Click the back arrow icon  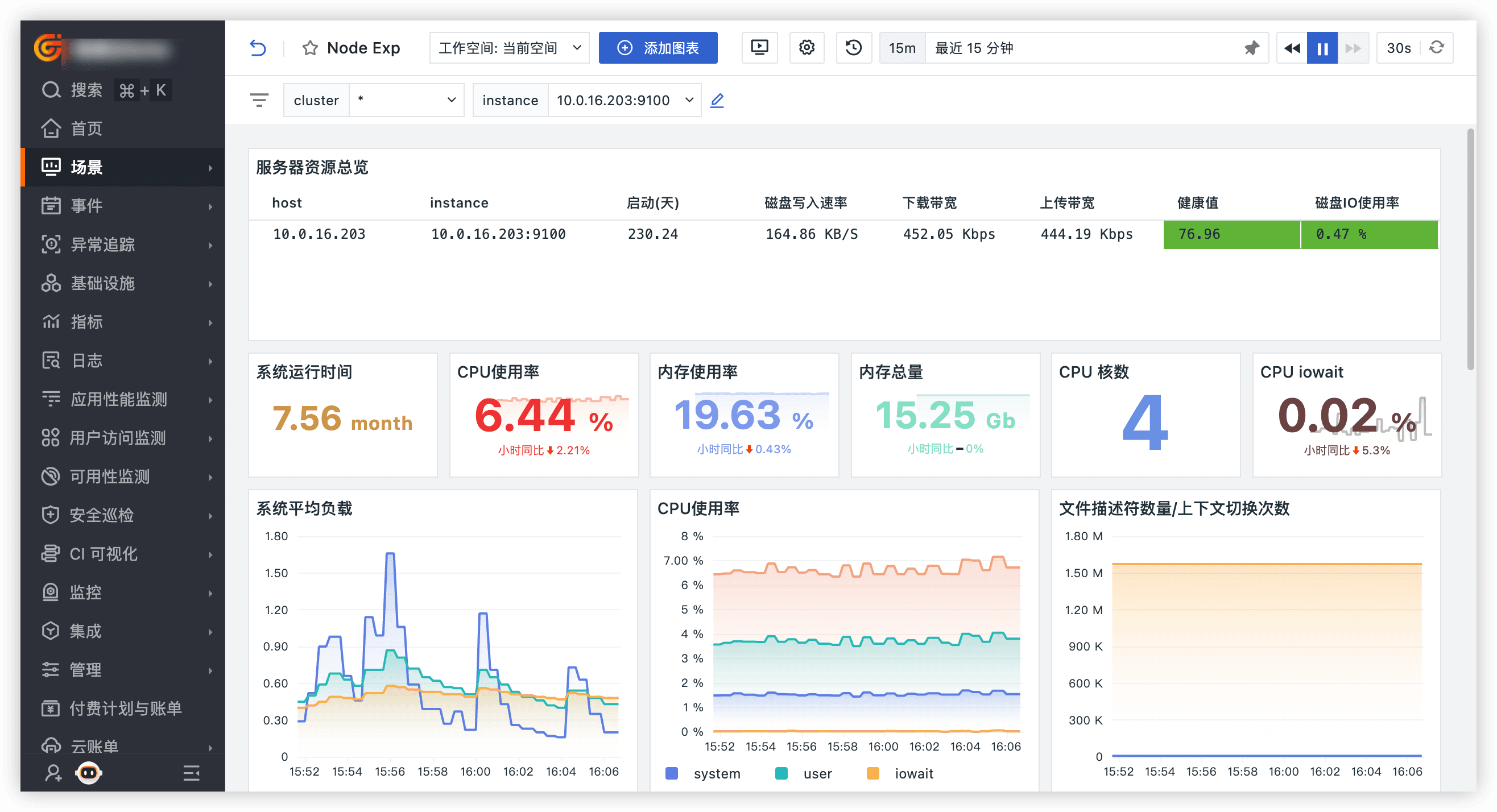pyautogui.click(x=258, y=48)
